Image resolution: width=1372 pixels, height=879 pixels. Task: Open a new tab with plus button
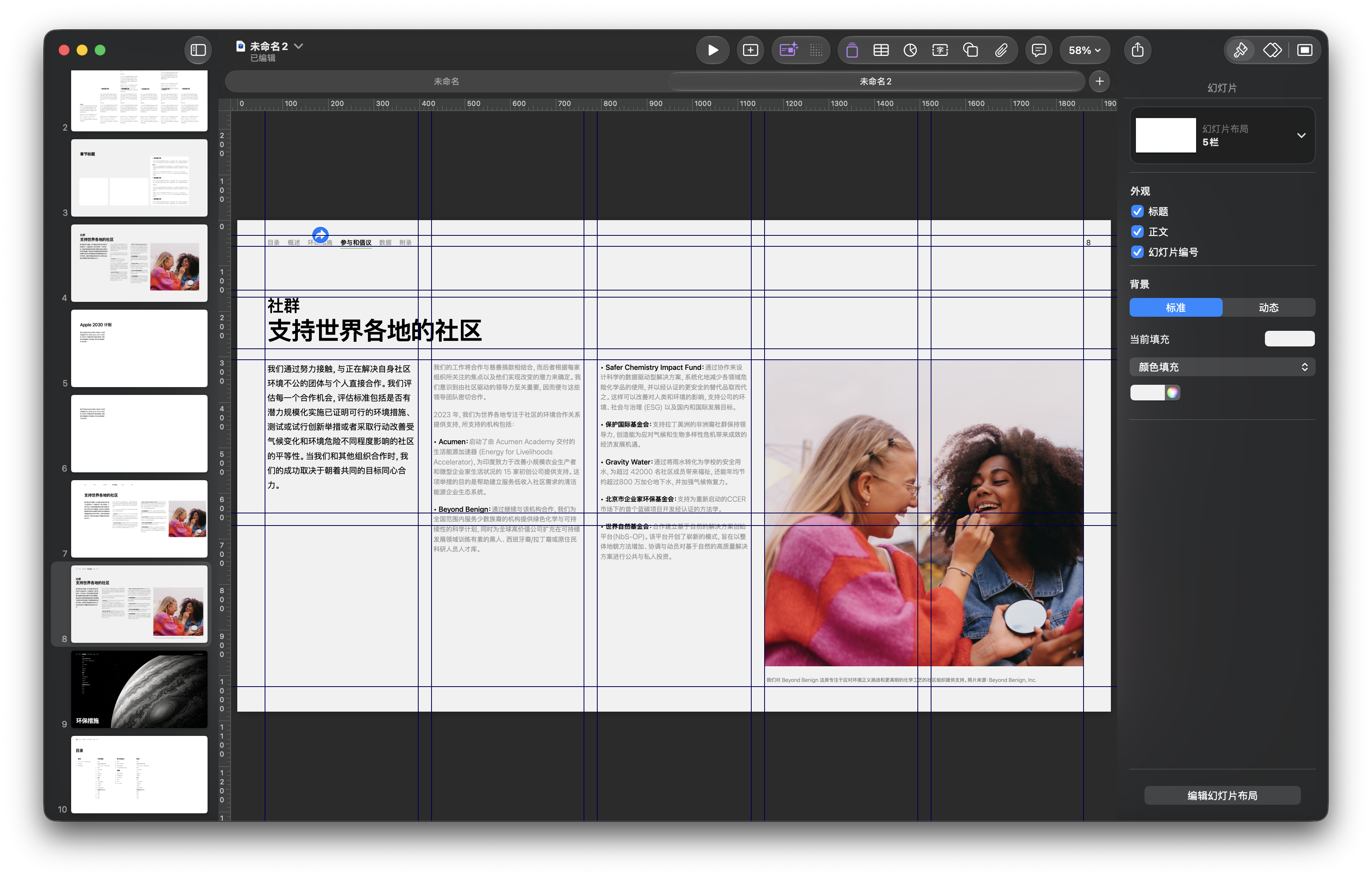click(x=1099, y=82)
